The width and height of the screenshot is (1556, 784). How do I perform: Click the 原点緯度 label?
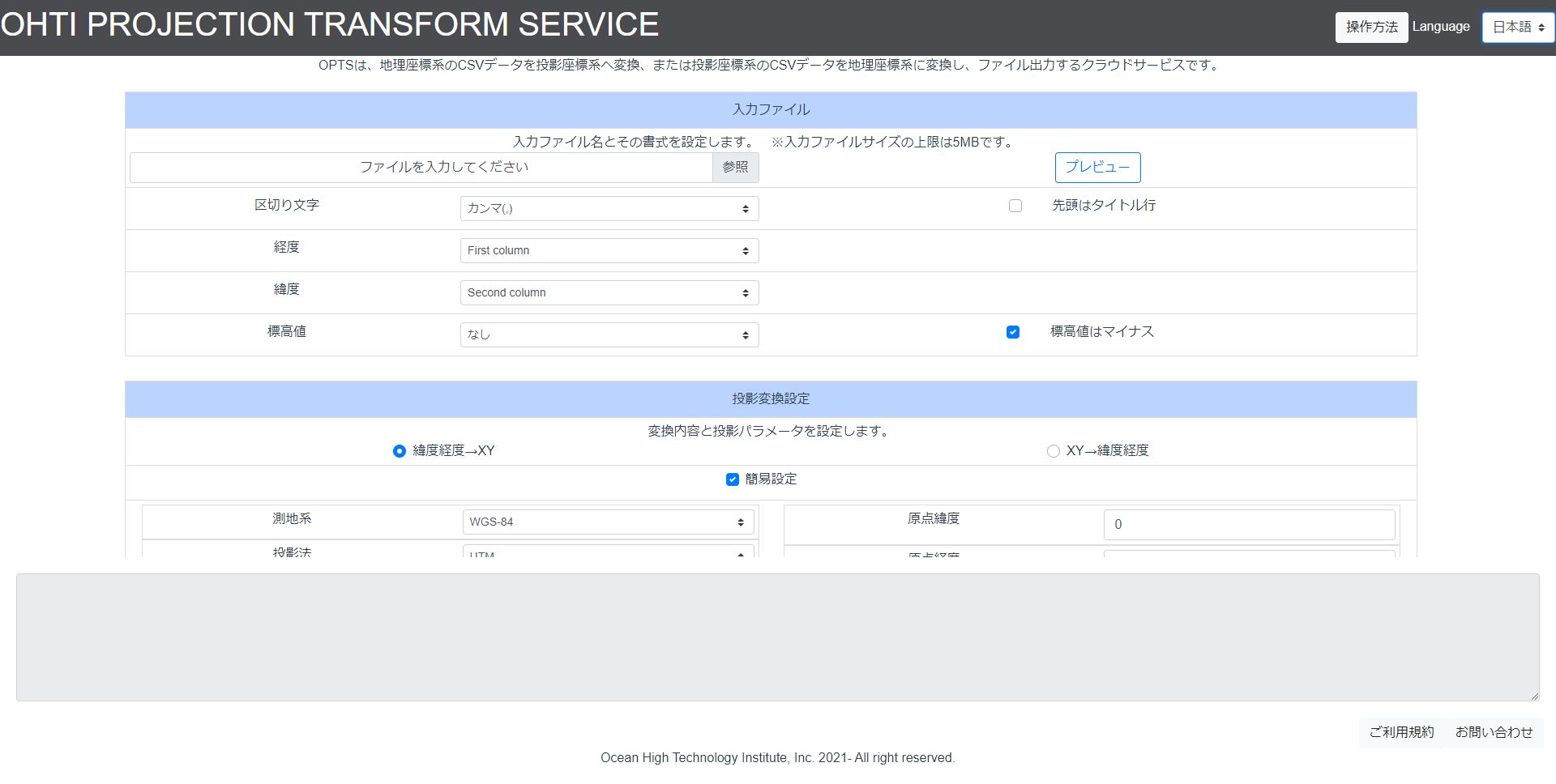click(x=934, y=518)
